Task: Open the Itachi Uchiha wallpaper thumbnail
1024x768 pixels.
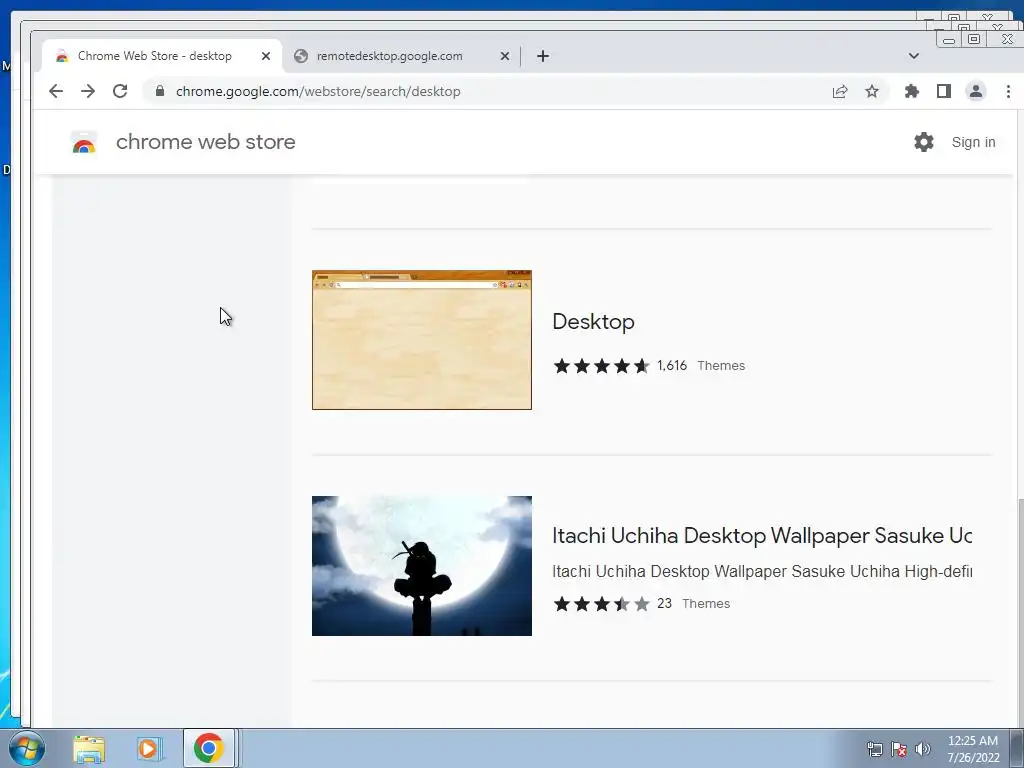Action: click(422, 566)
